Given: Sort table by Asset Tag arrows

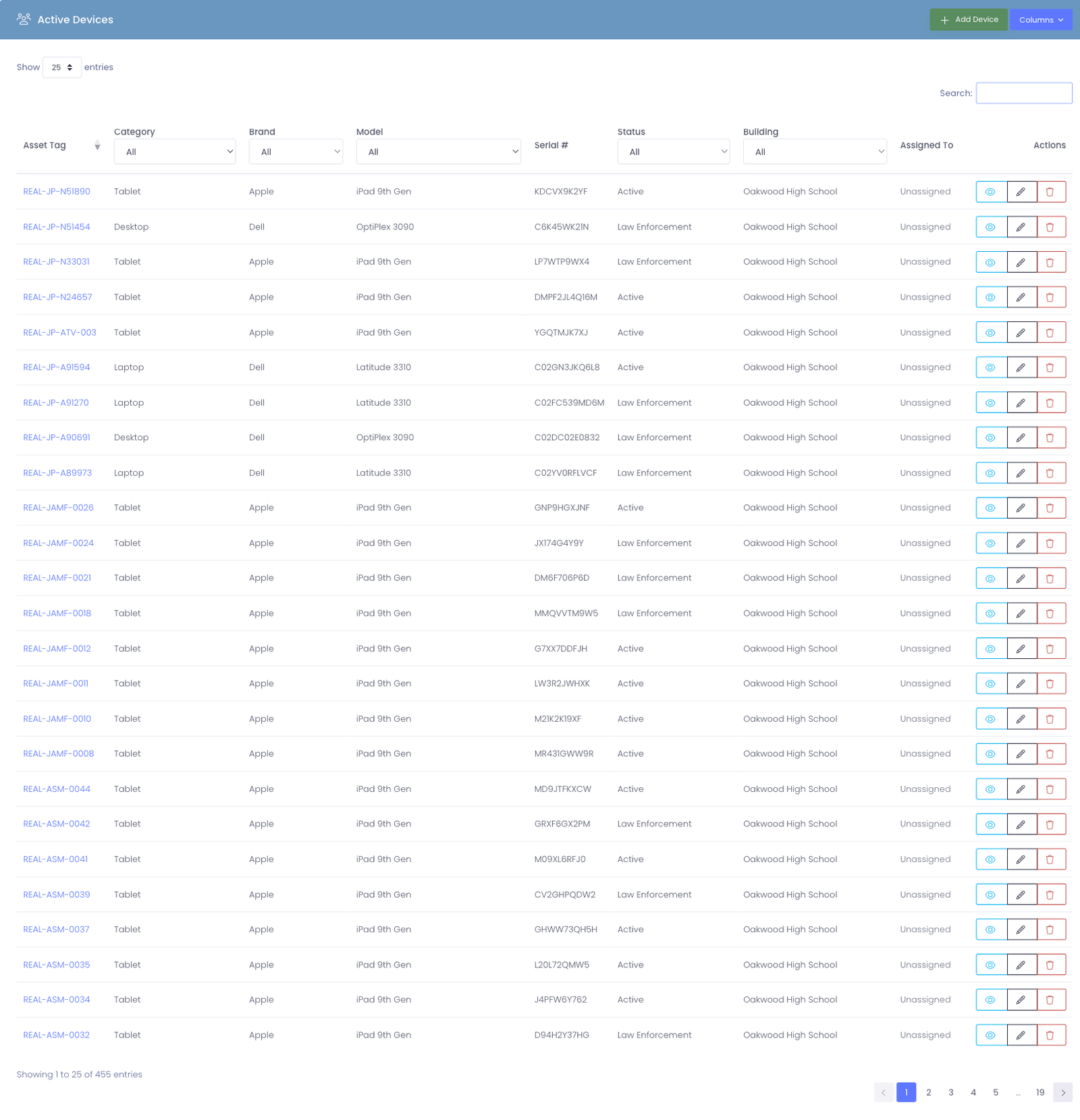Looking at the screenshot, I should coord(97,145).
